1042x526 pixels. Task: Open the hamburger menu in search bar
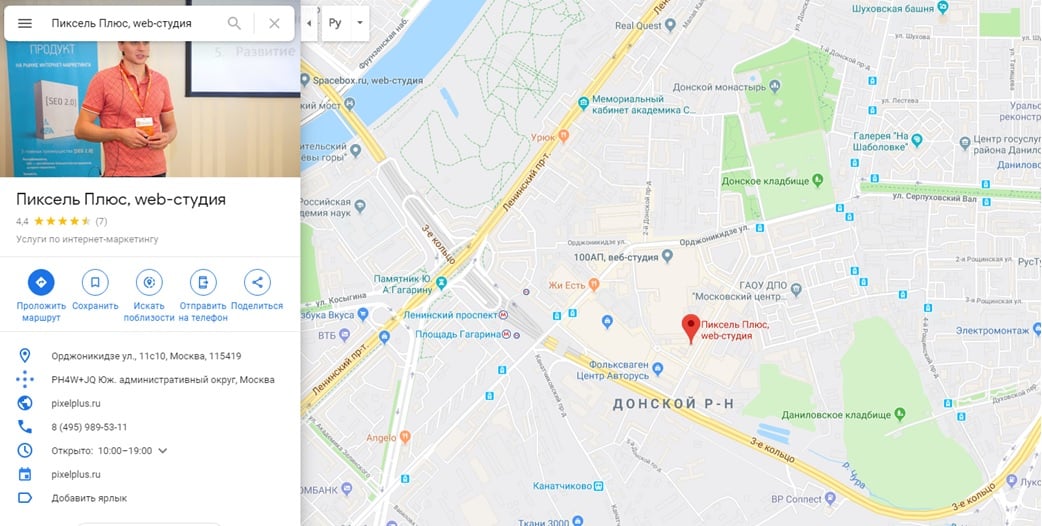[x=25, y=23]
